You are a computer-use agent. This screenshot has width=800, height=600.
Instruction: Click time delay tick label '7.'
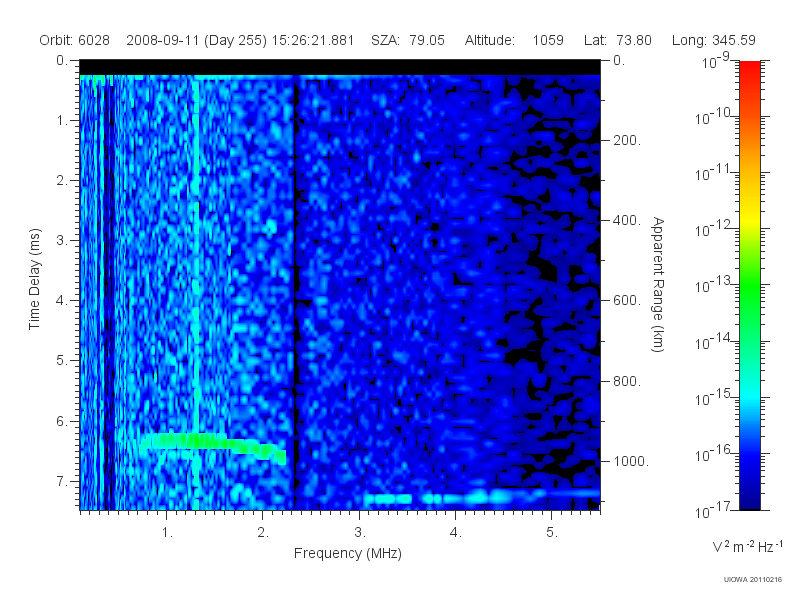62,481
